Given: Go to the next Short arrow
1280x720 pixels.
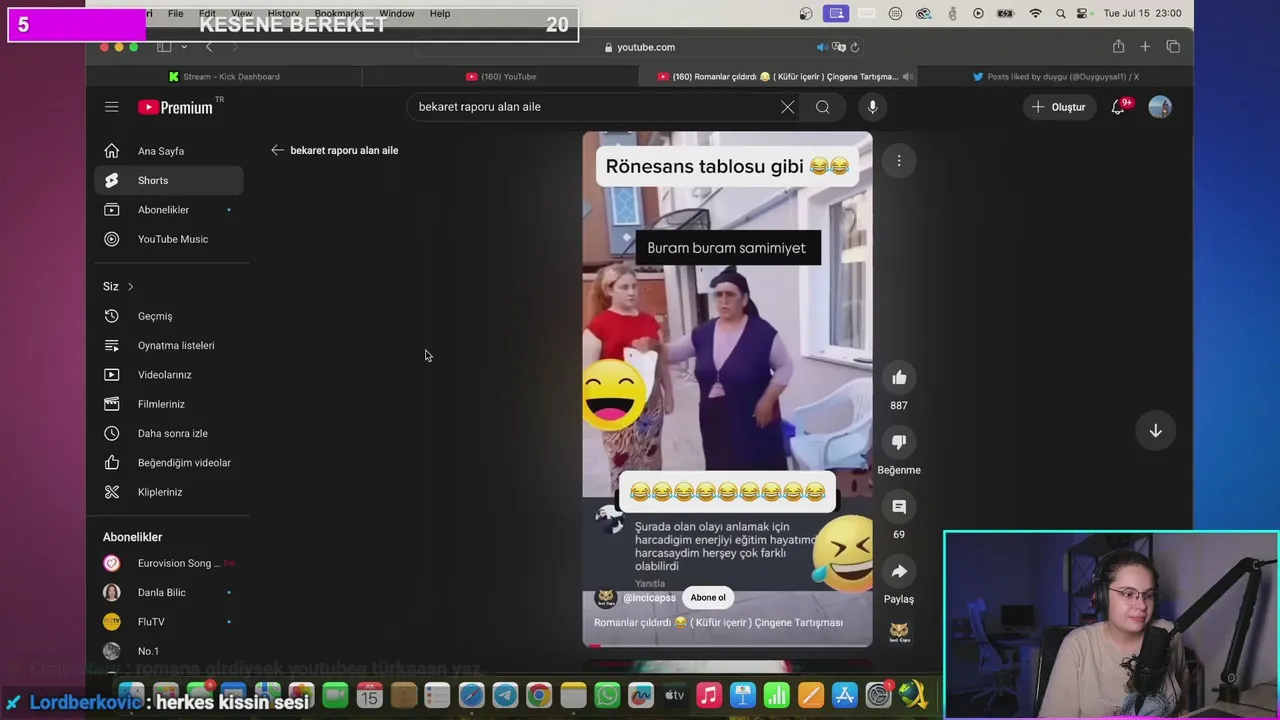Looking at the screenshot, I should coord(1155,430).
